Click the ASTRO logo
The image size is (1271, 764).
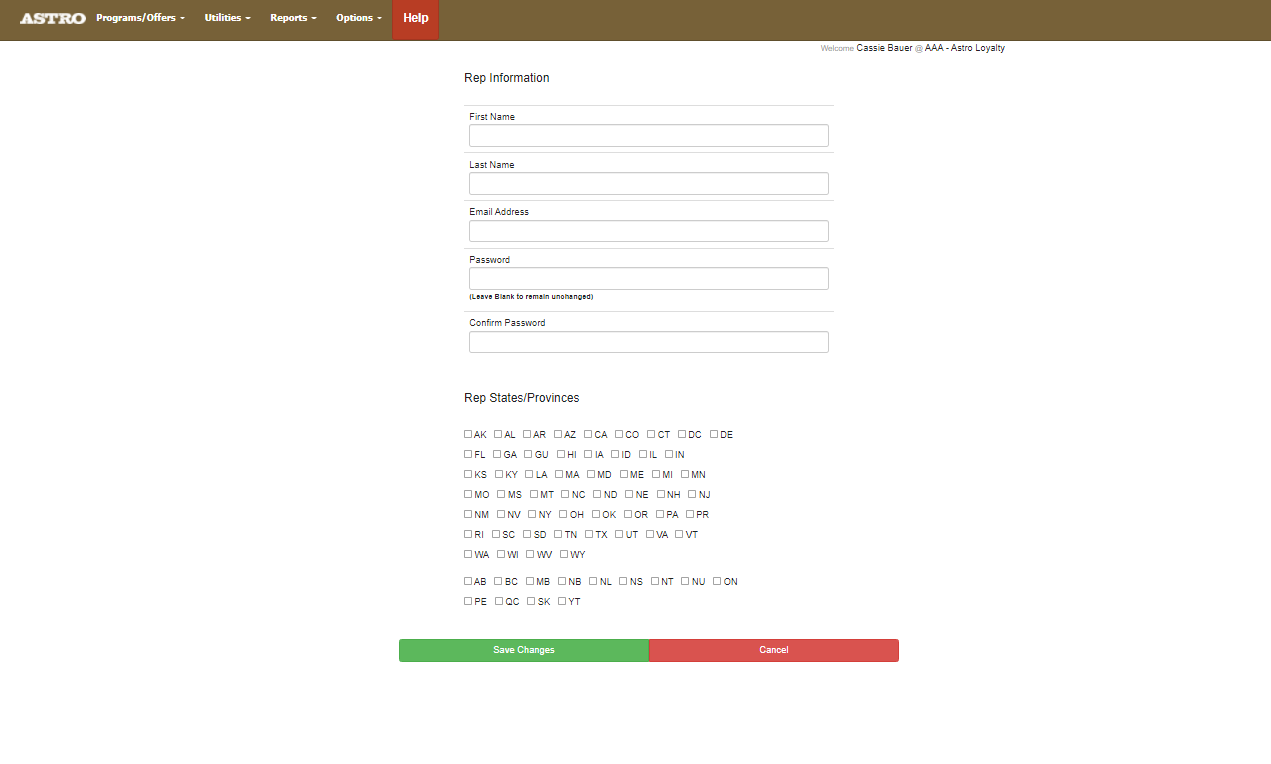coord(52,18)
